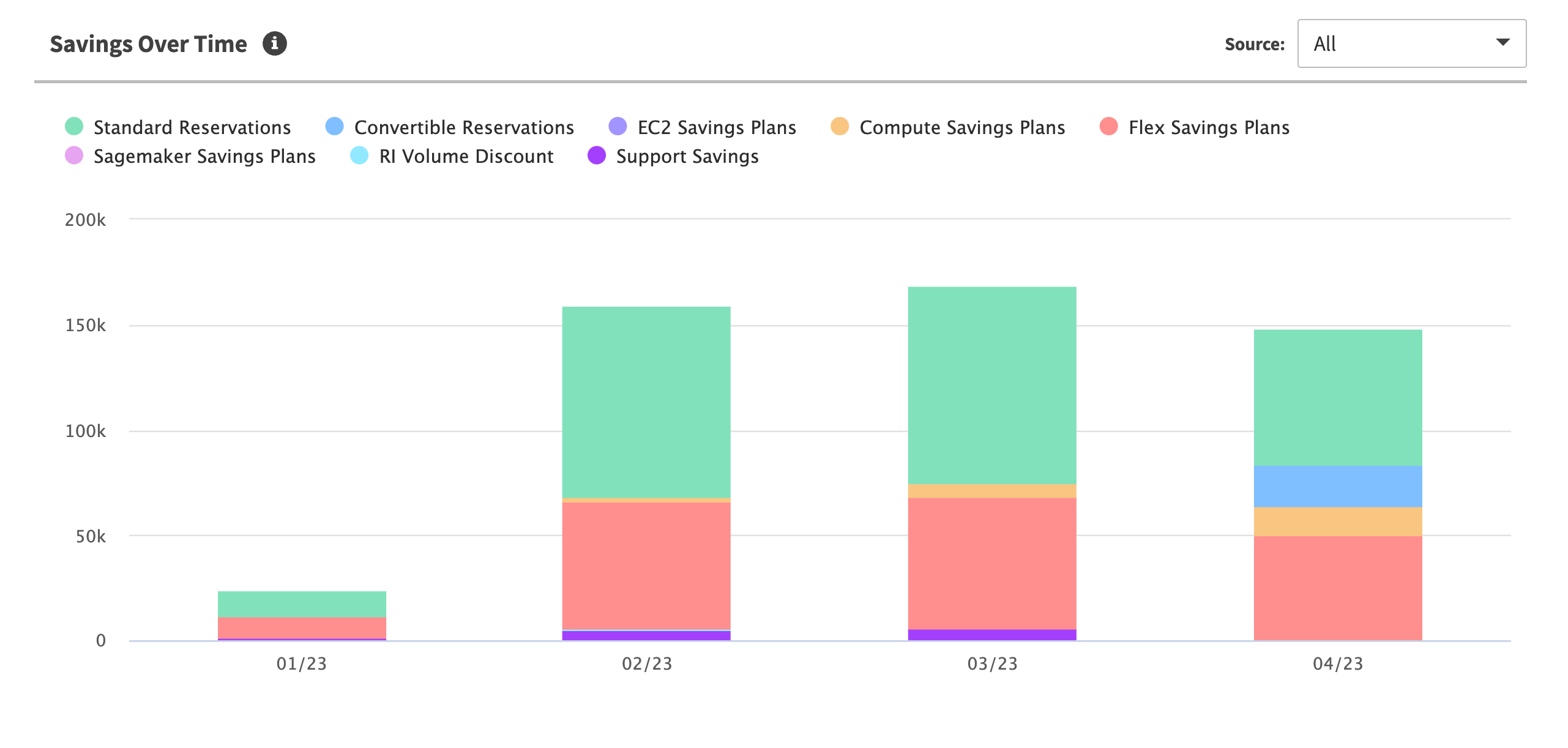Click the Source dropdown arrow

[x=1502, y=43]
